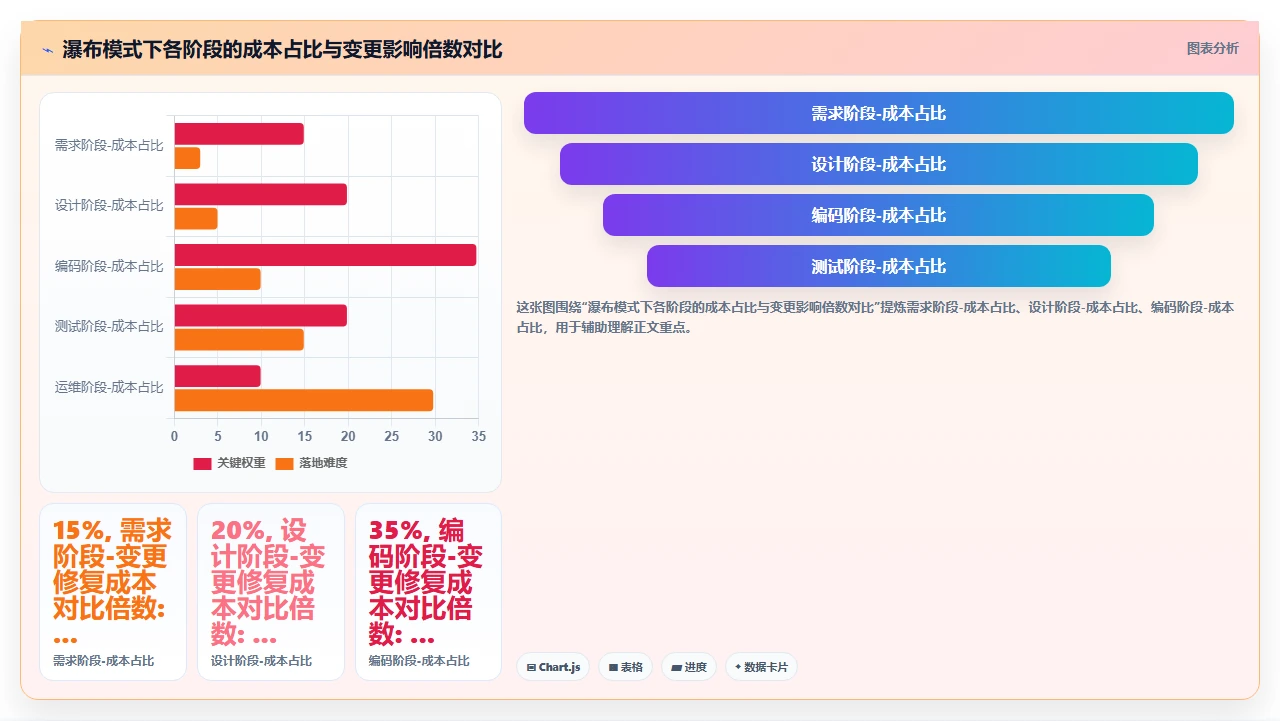
Task: Click red bar for 编码阶段-成本占比
Action: pos(325,255)
